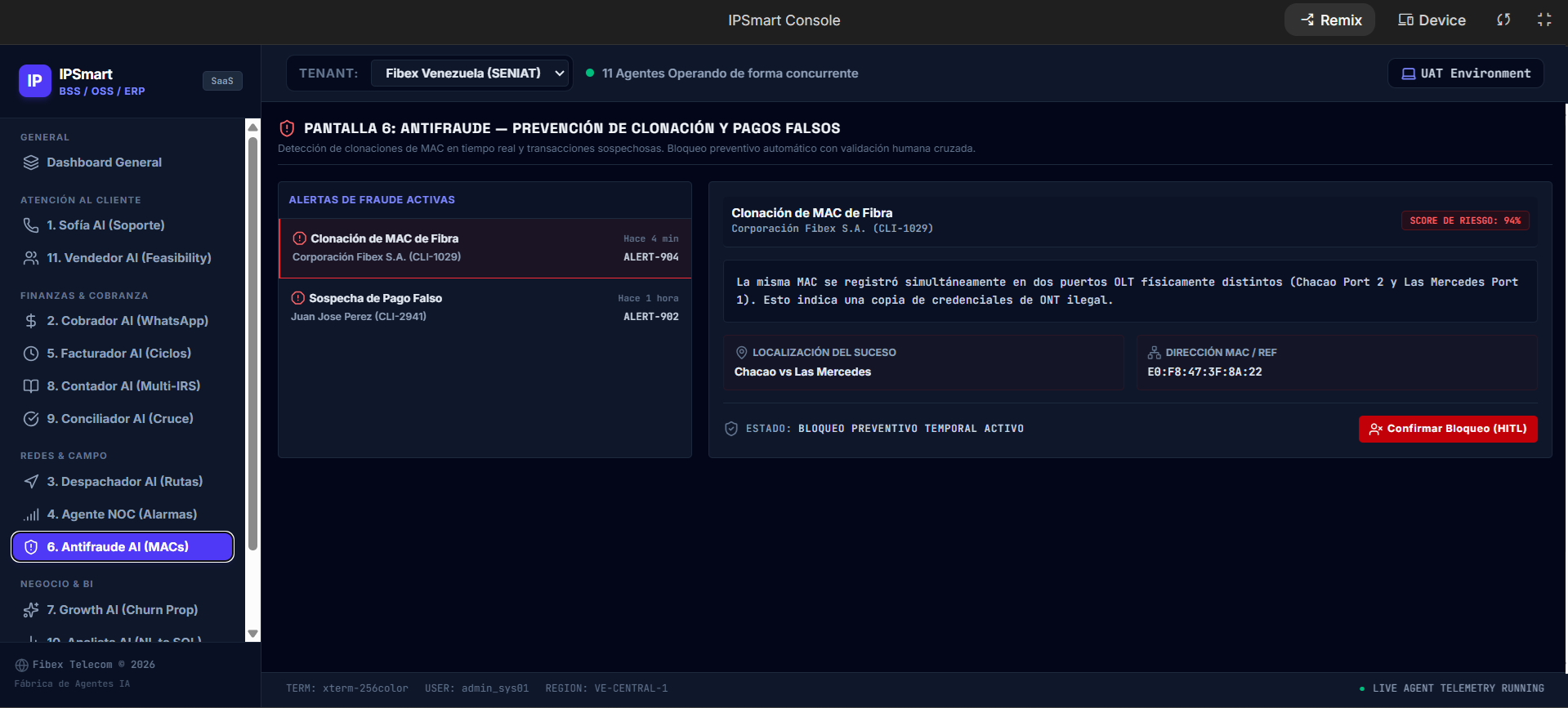Screen dimensions: 1568x708
Task: Click the Chacao vs Las Mercedes location text
Action: coord(802,372)
